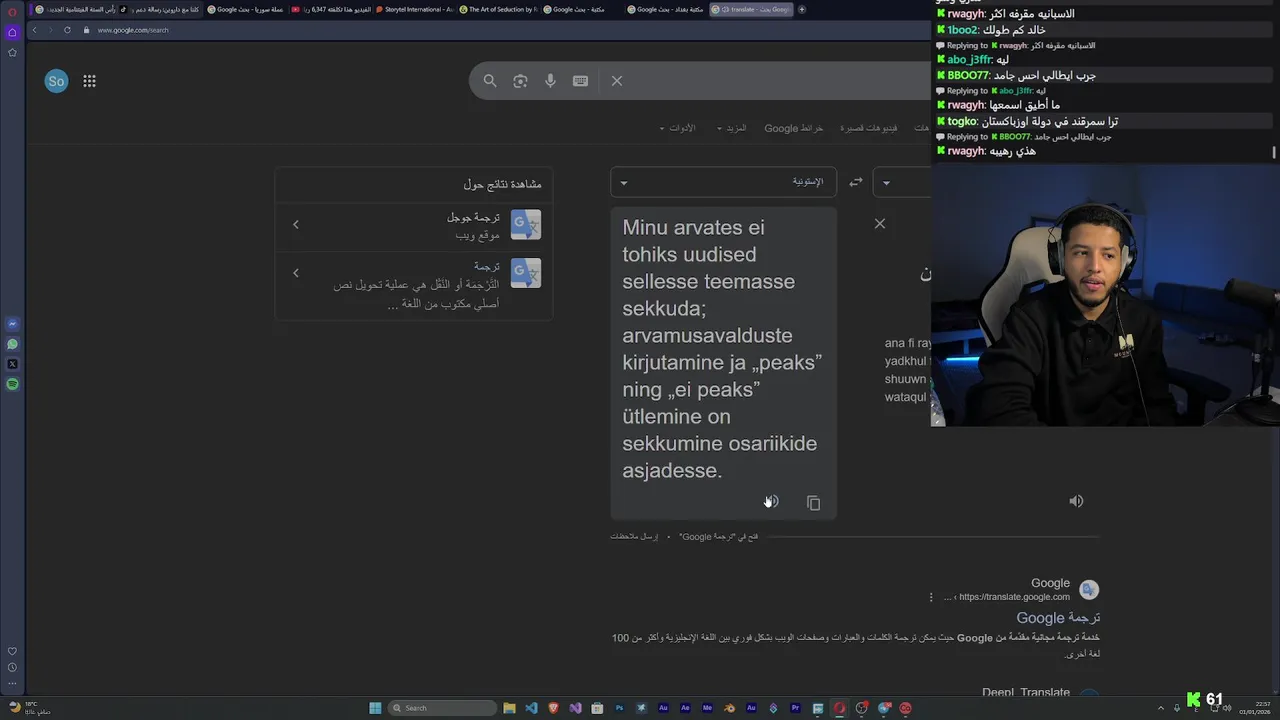Click the address bar URL
This screenshot has width=1280, height=720.
[x=133, y=30]
